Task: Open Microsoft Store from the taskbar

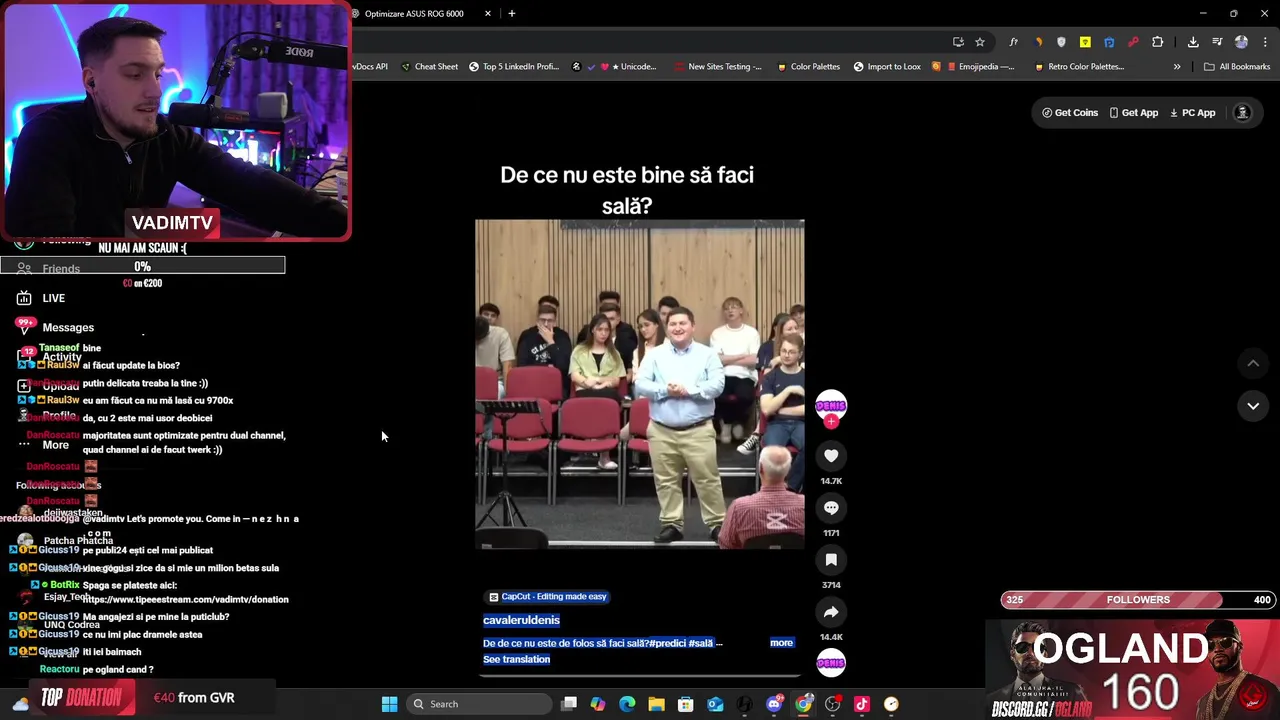Action: coord(686,704)
